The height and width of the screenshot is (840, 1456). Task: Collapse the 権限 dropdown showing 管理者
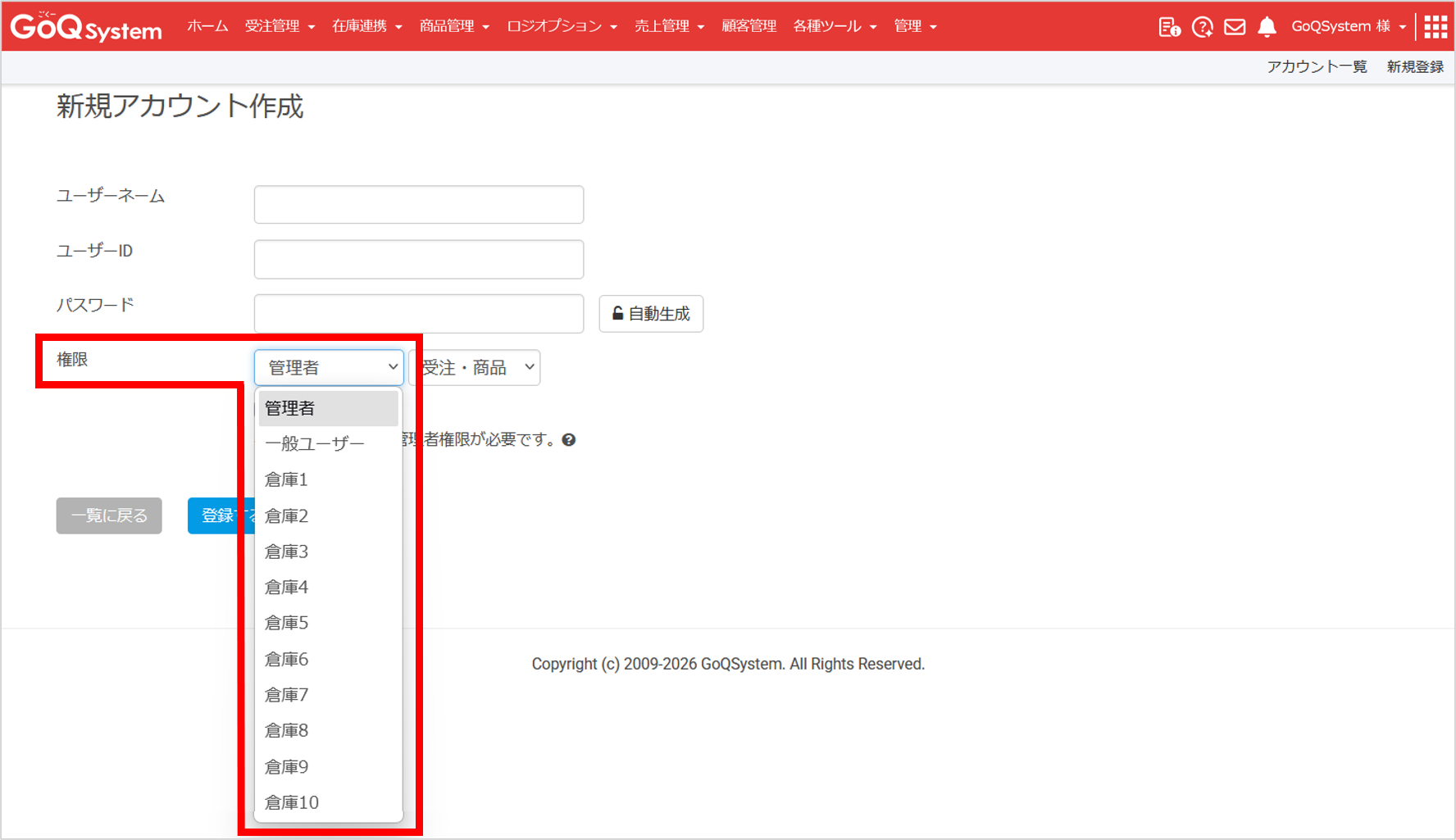[x=329, y=367]
